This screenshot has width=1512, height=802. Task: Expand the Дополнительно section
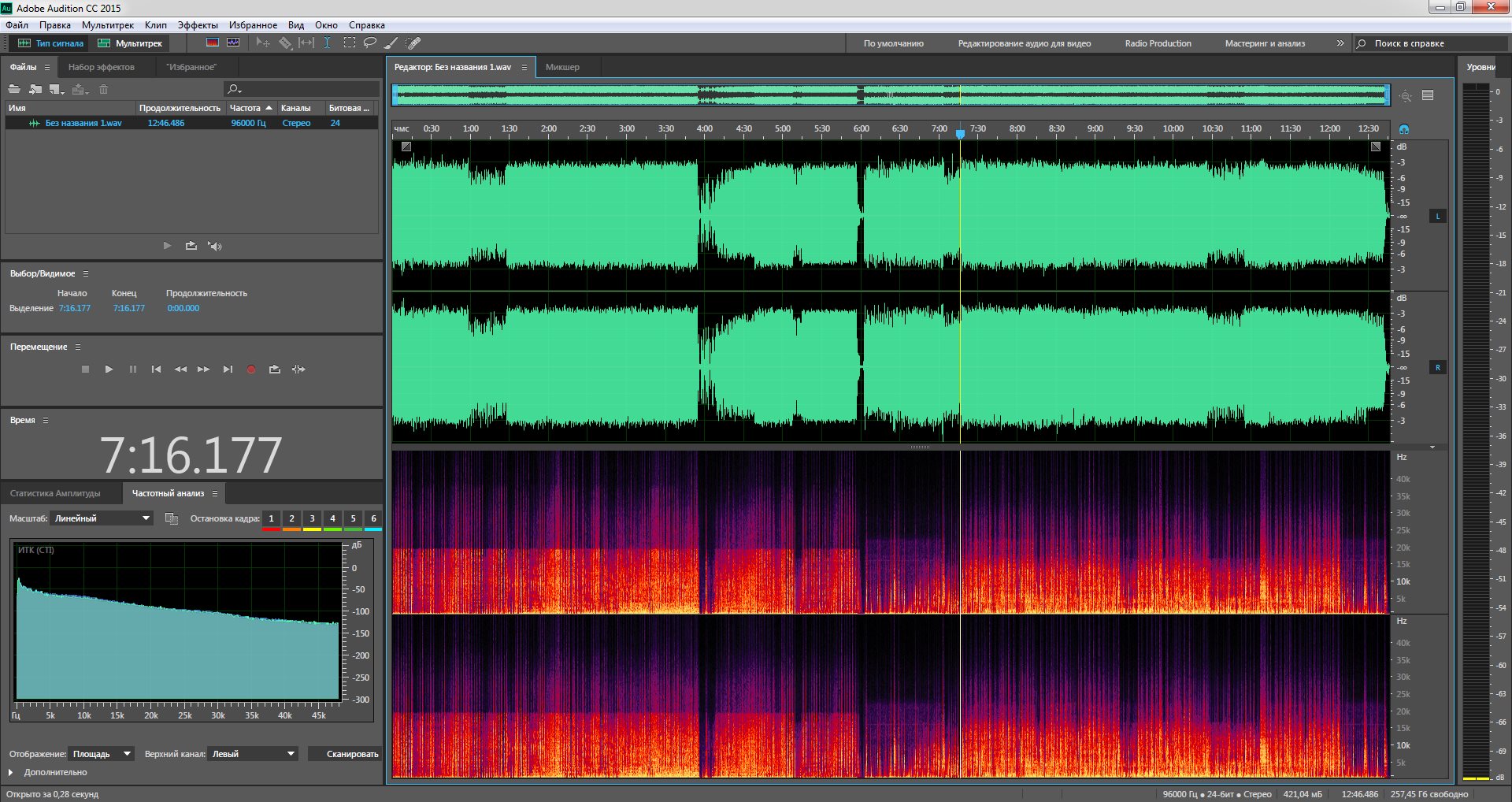click(x=11, y=773)
